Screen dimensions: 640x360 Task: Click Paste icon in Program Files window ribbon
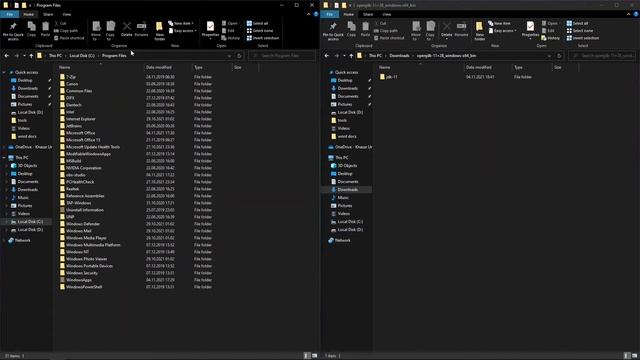(x=45, y=29)
